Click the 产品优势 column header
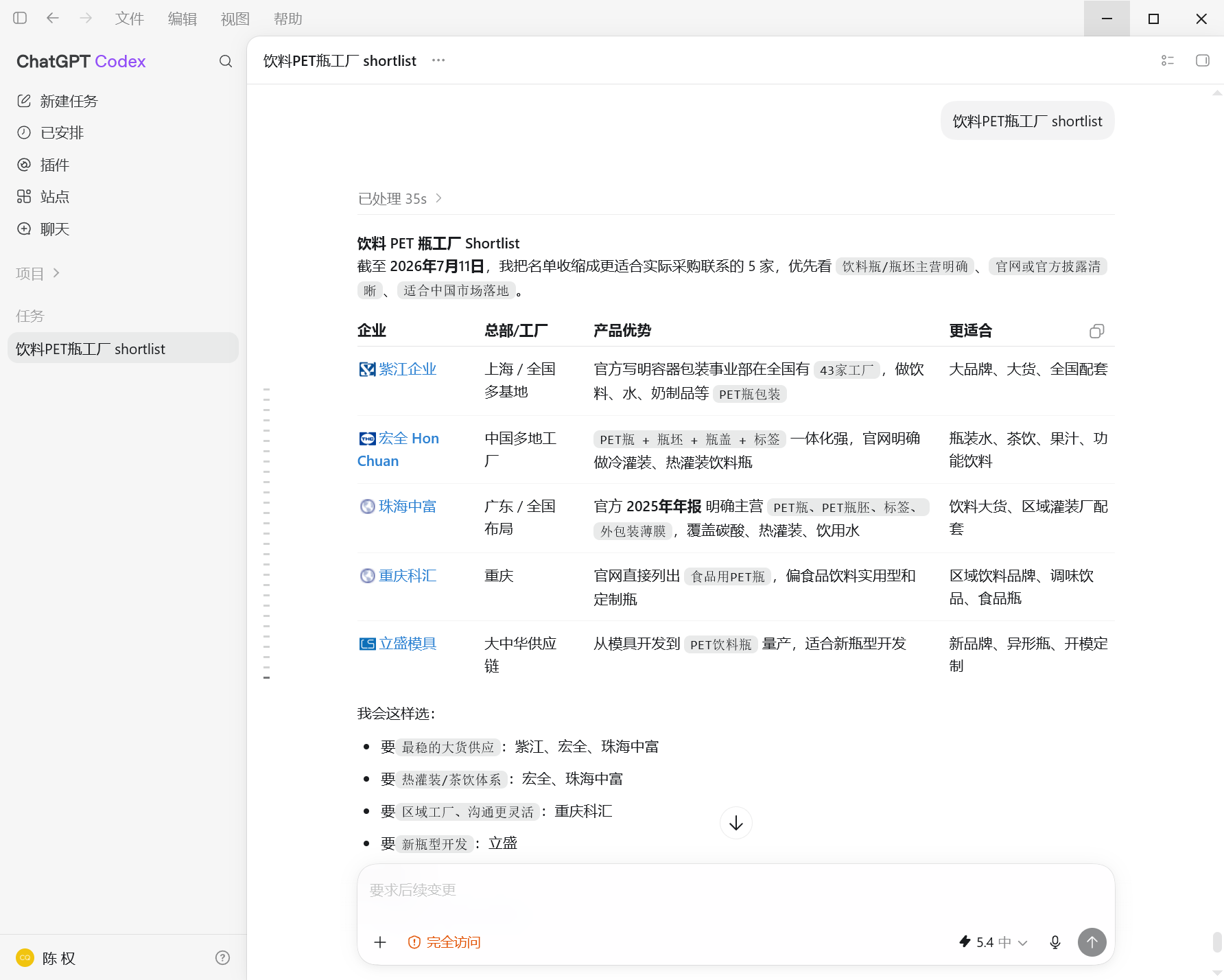 click(x=622, y=331)
